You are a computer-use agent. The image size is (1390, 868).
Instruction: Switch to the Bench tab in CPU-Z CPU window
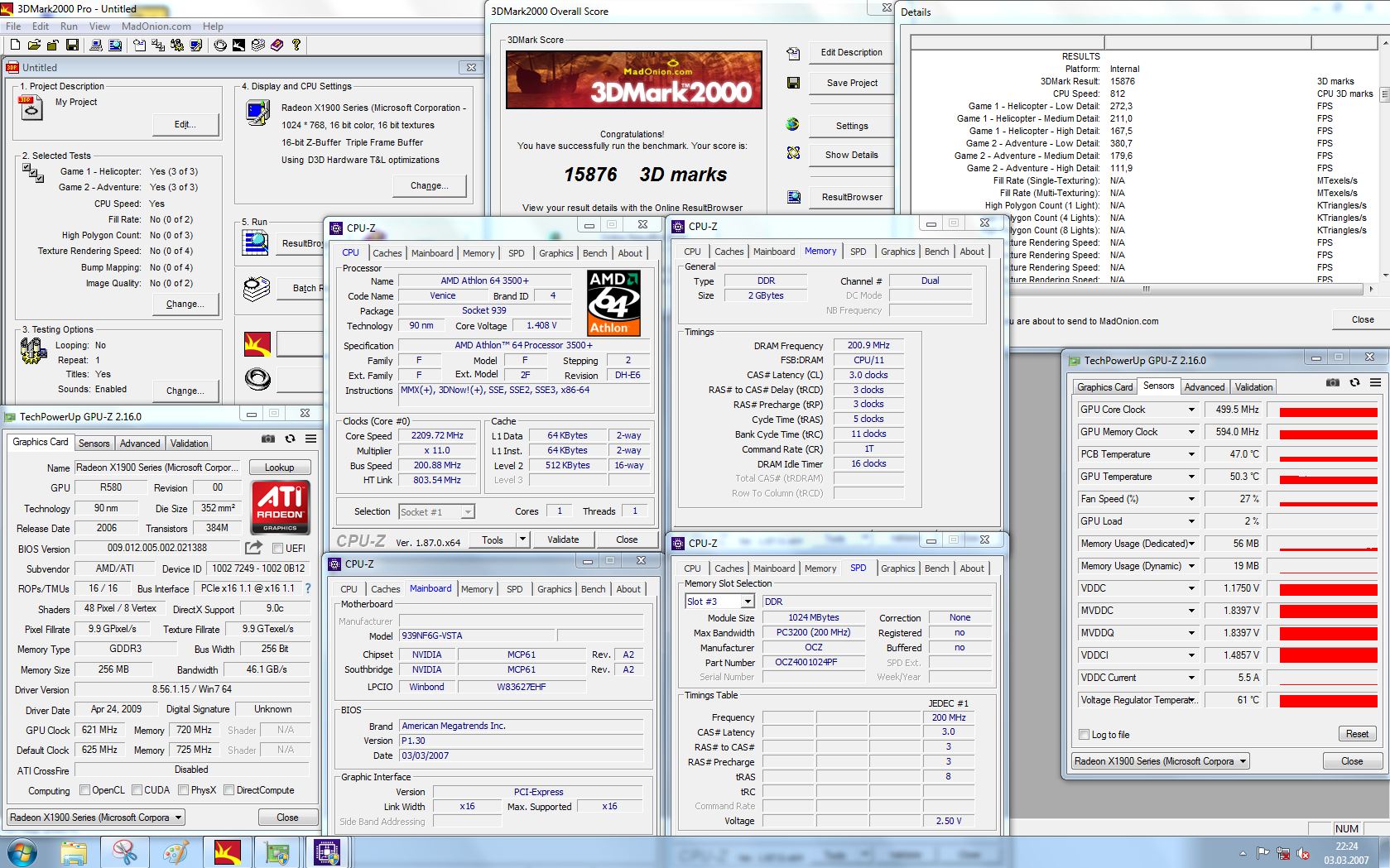coord(594,253)
